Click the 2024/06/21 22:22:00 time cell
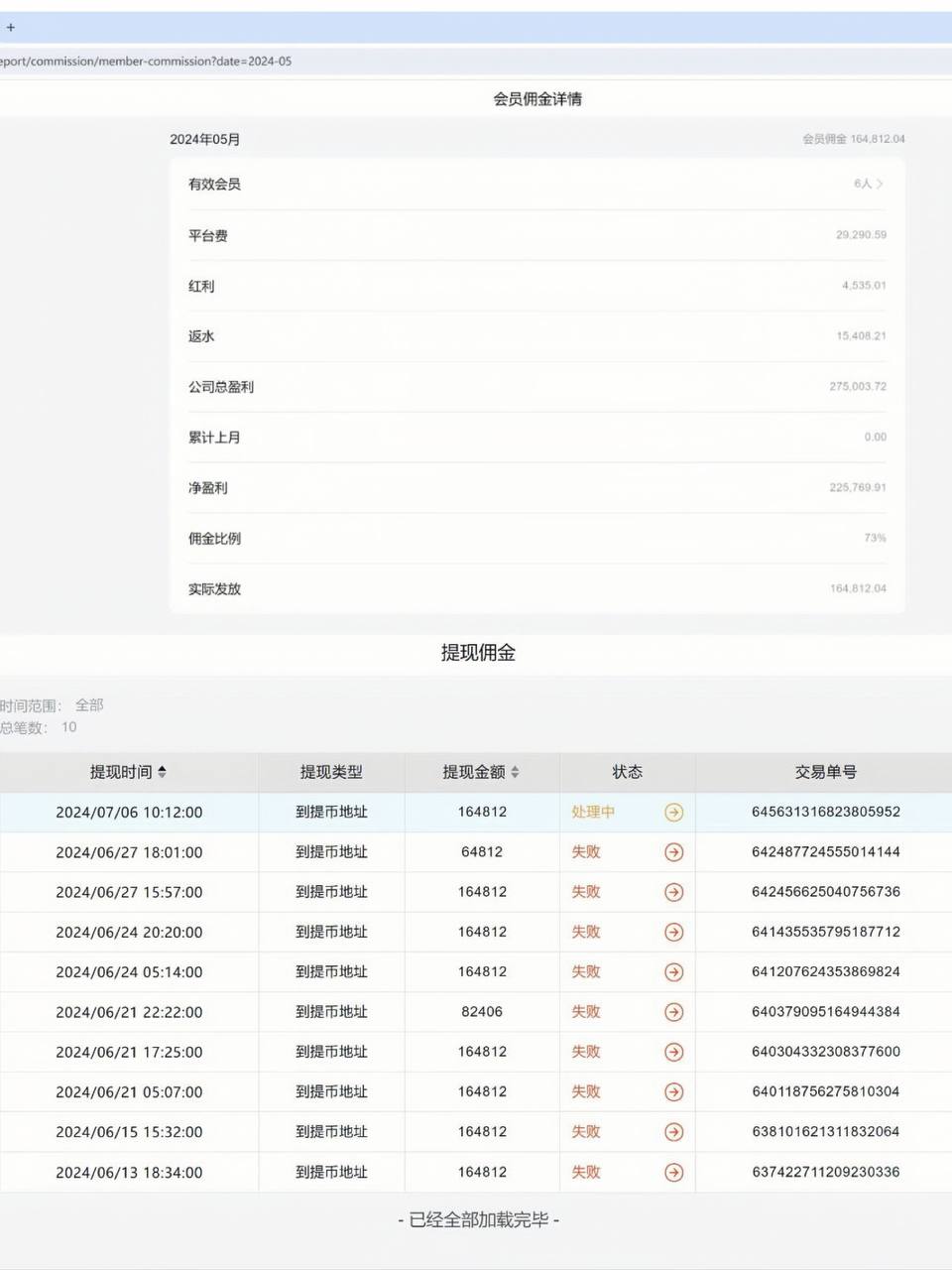The height and width of the screenshot is (1270, 952). (129, 1011)
